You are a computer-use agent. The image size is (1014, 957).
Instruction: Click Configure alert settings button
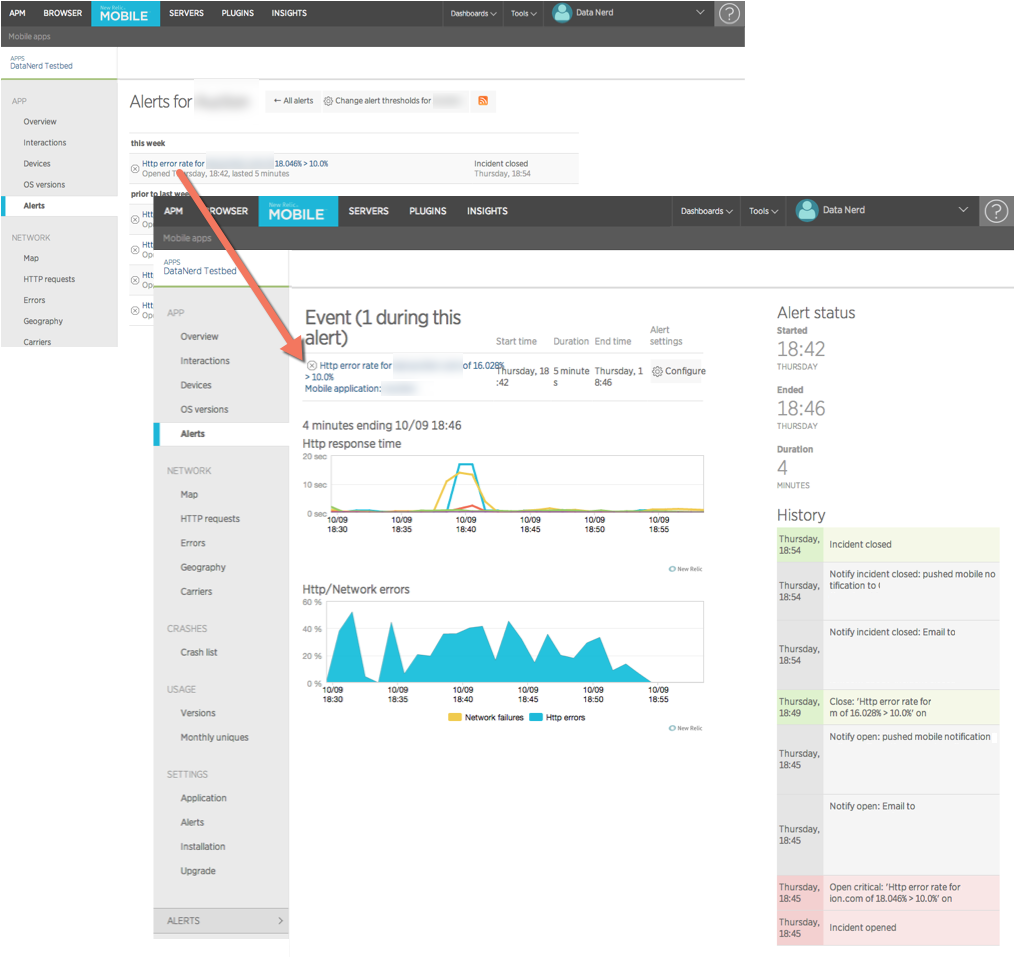pos(678,371)
